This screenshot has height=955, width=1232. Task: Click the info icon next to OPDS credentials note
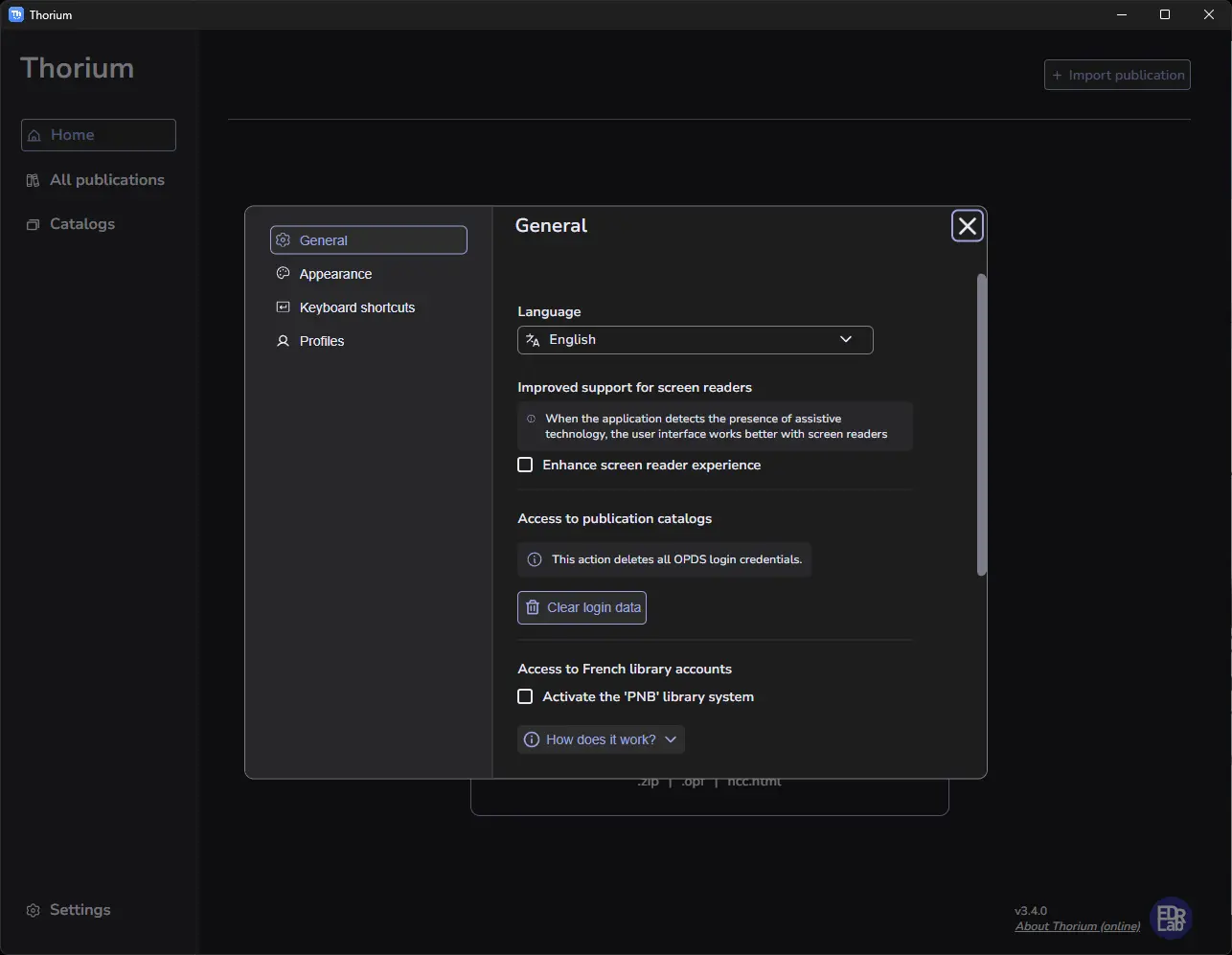[x=535, y=559]
